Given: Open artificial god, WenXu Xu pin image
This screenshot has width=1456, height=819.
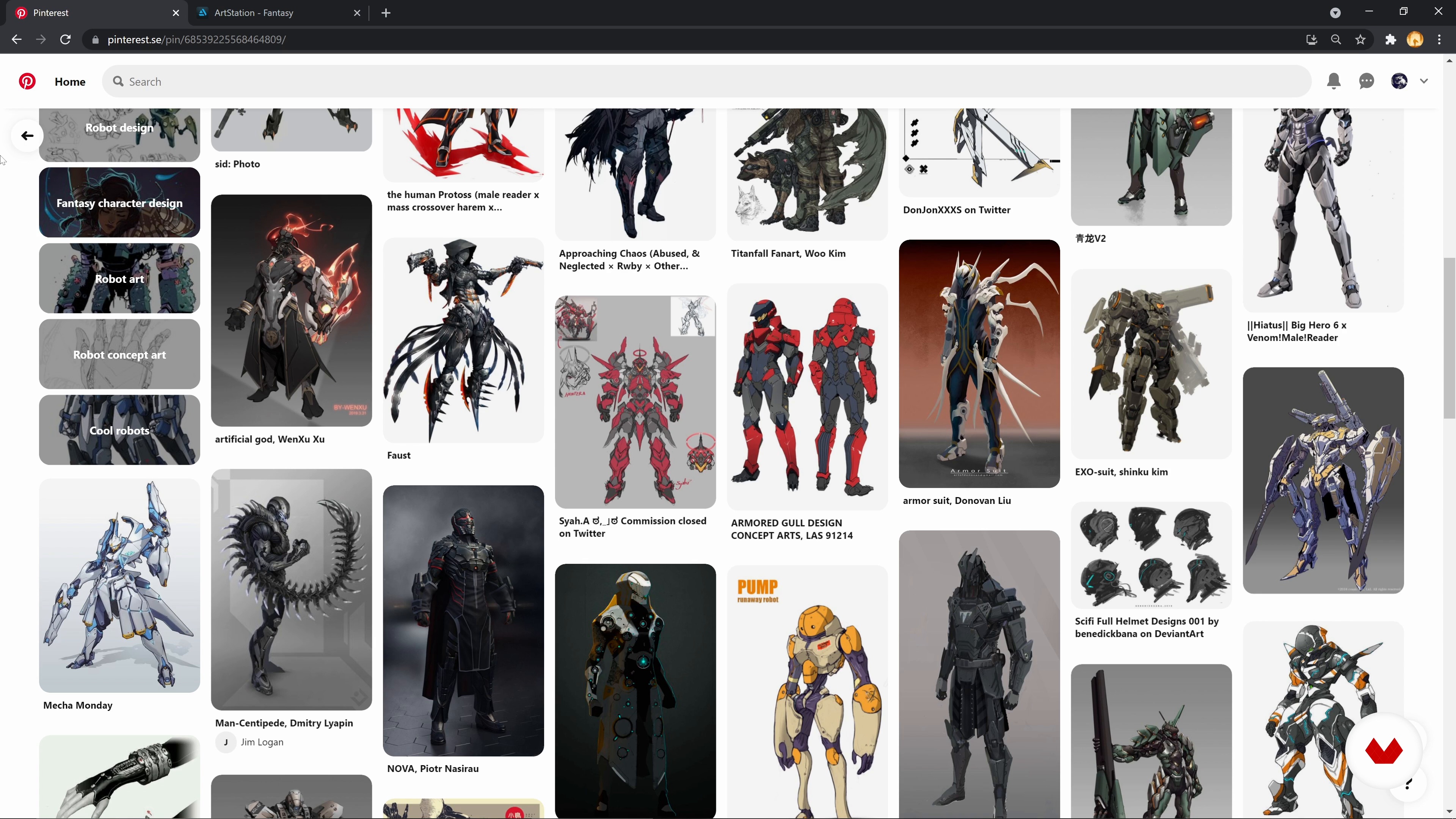Looking at the screenshot, I should click(291, 310).
